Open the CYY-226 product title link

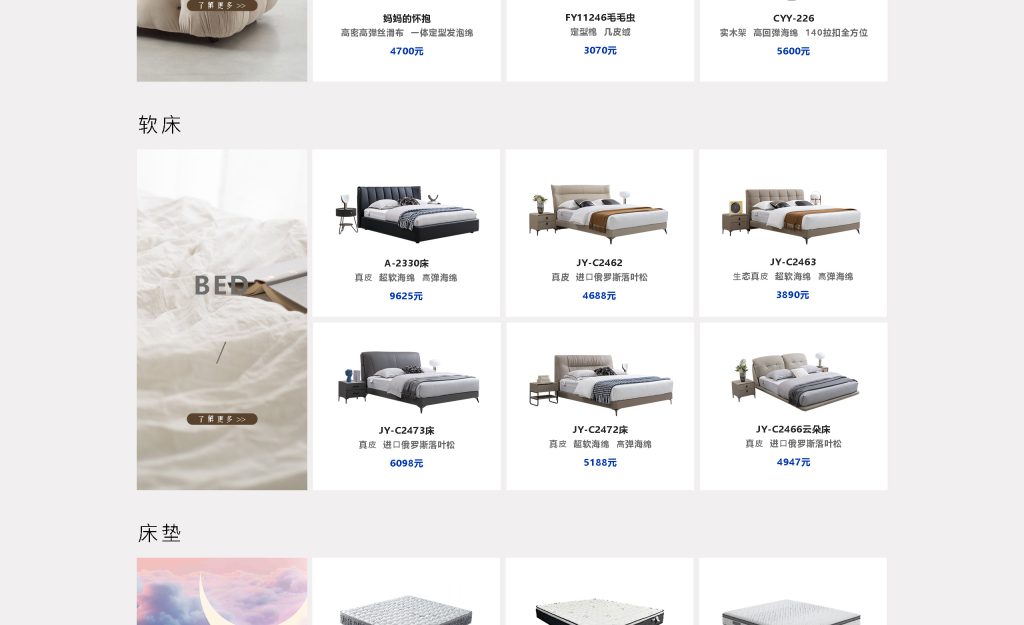pyautogui.click(x=793, y=18)
